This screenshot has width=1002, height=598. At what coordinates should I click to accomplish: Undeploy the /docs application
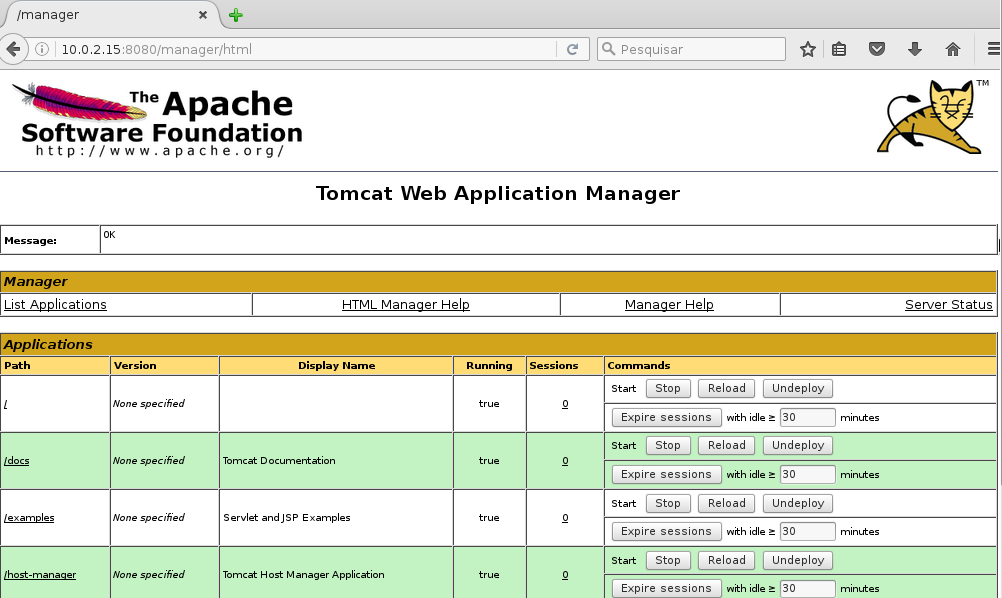coord(798,445)
